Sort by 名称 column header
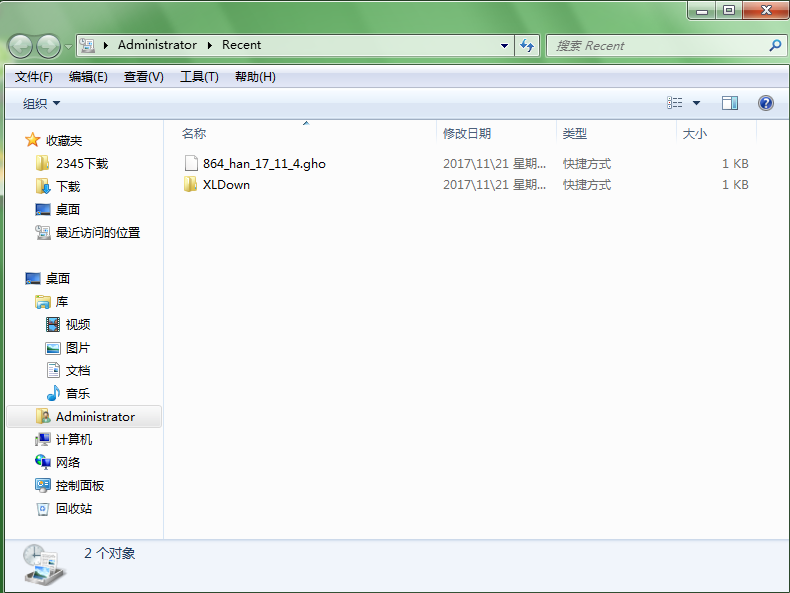 (194, 133)
